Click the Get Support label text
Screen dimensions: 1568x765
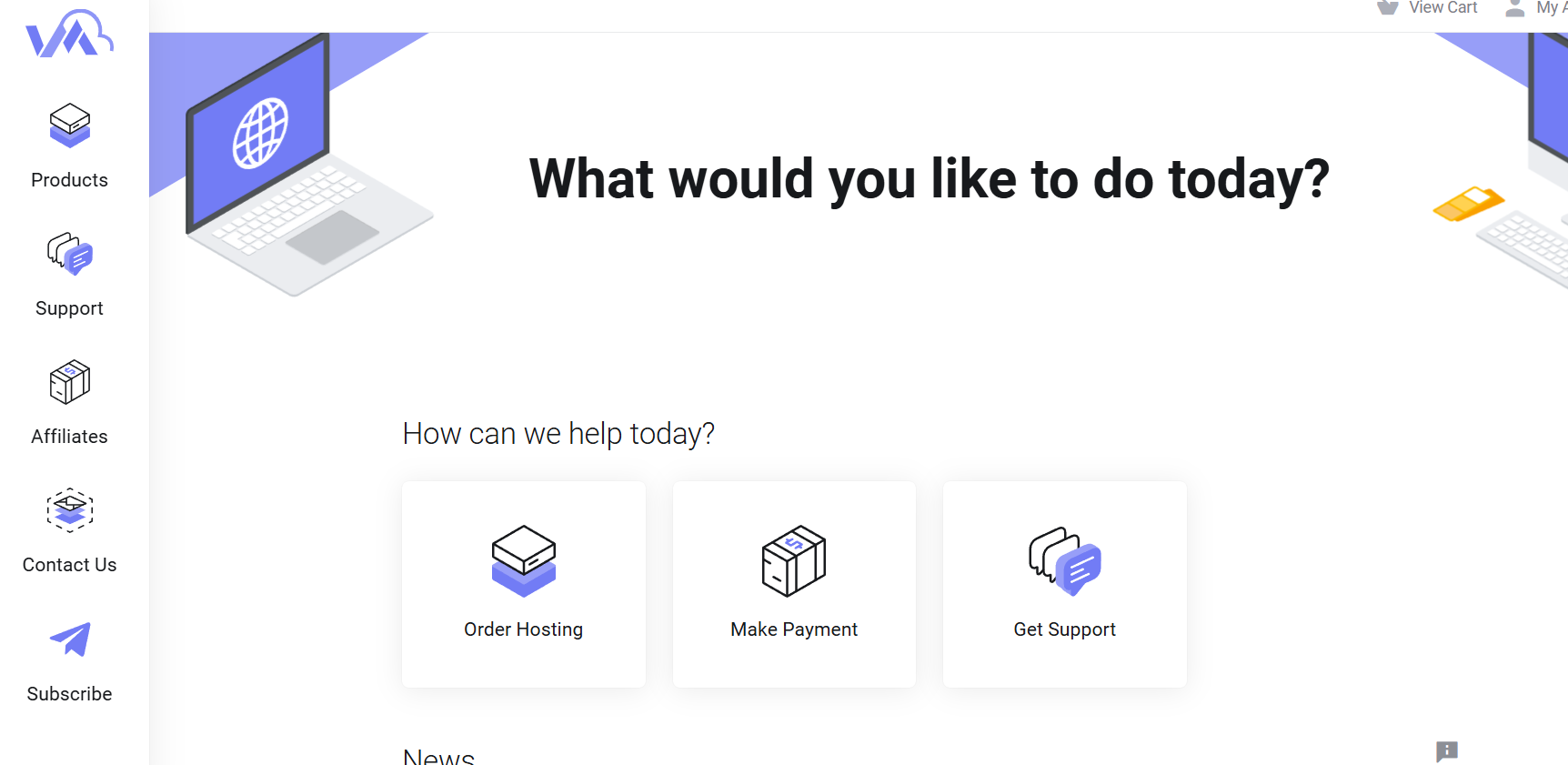point(1065,629)
